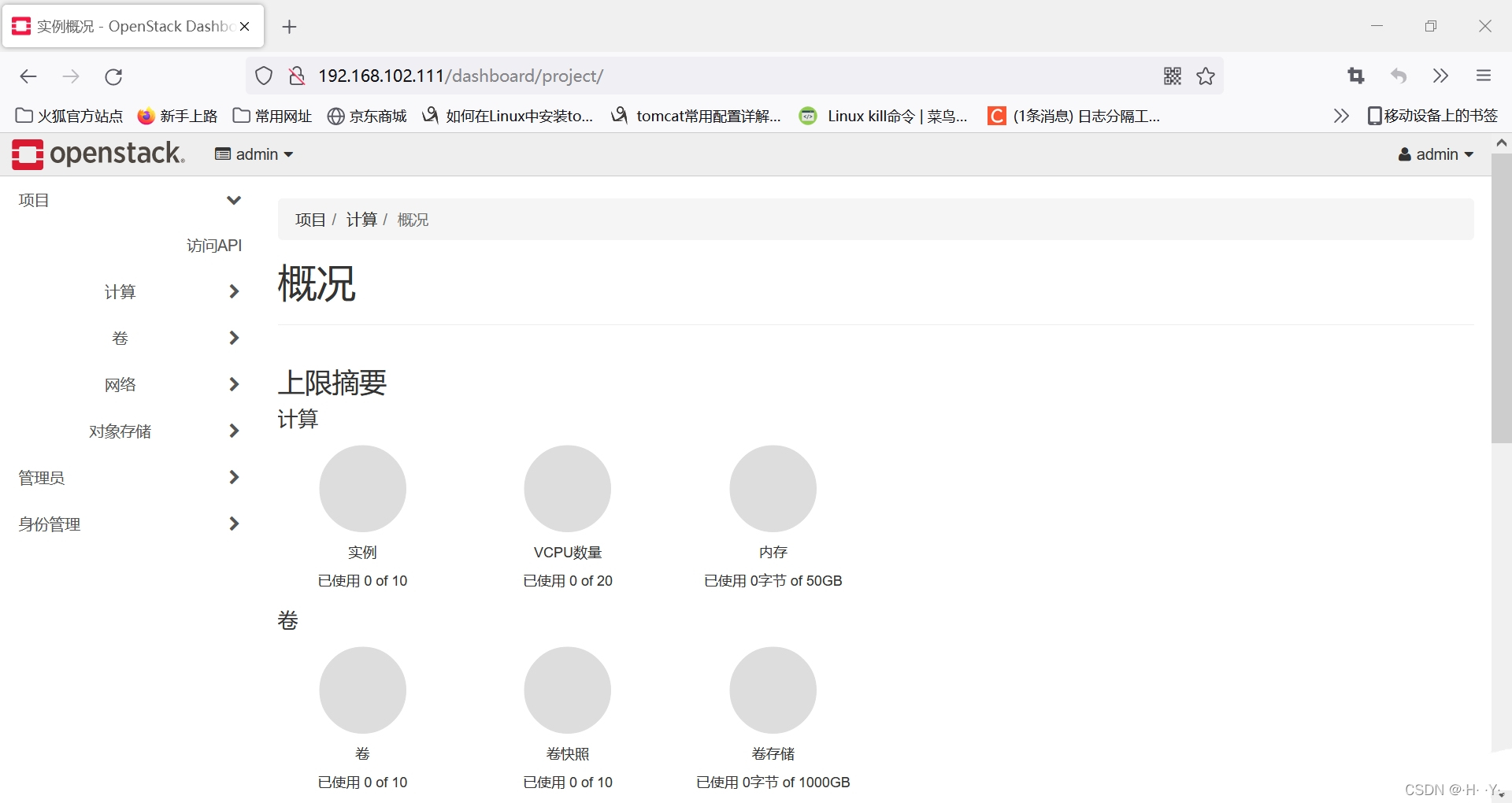Open the 京东商城 bookmark
The width and height of the screenshot is (1512, 803).
(367, 116)
